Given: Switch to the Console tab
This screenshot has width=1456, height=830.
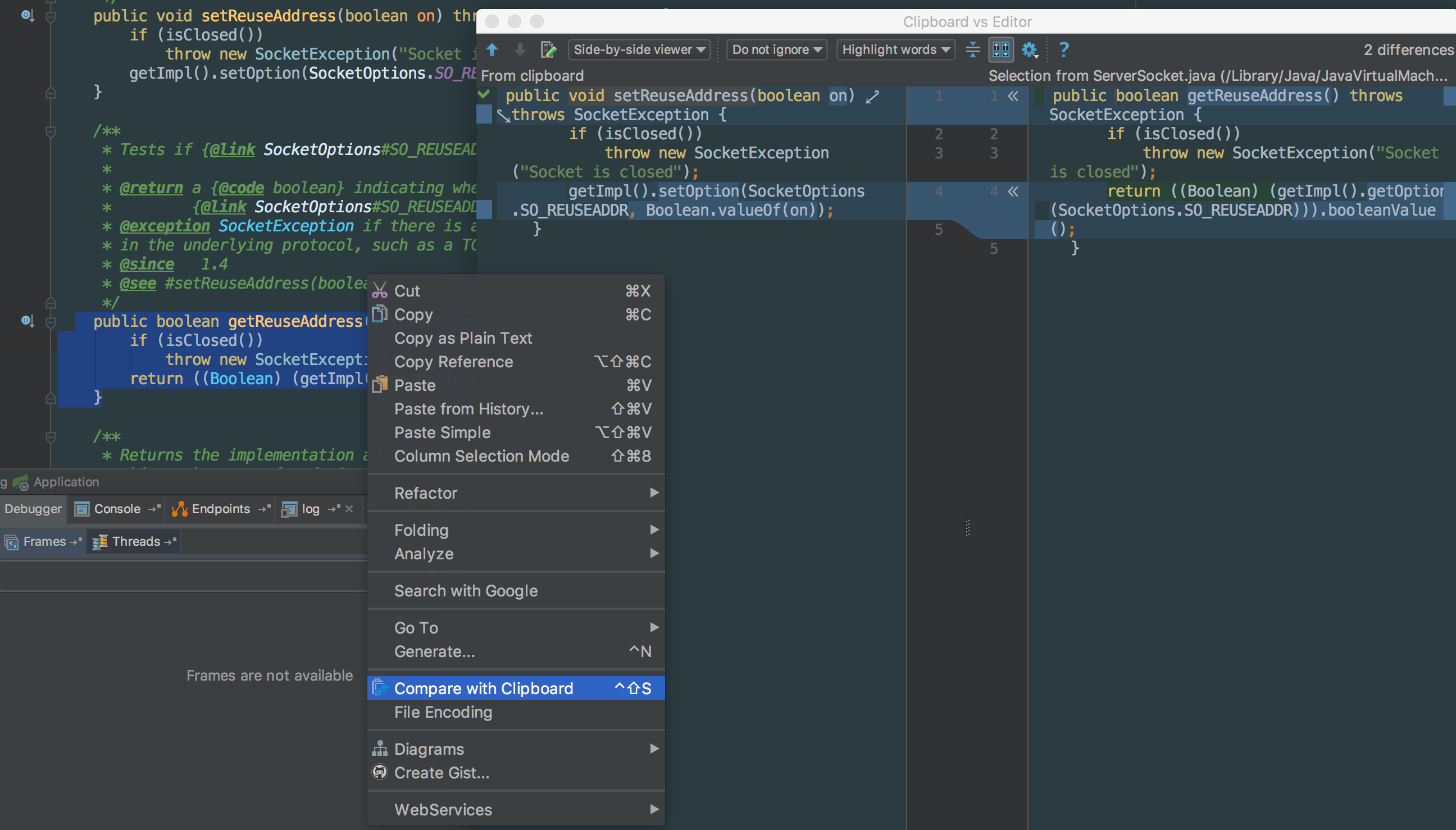Looking at the screenshot, I should tap(117, 508).
